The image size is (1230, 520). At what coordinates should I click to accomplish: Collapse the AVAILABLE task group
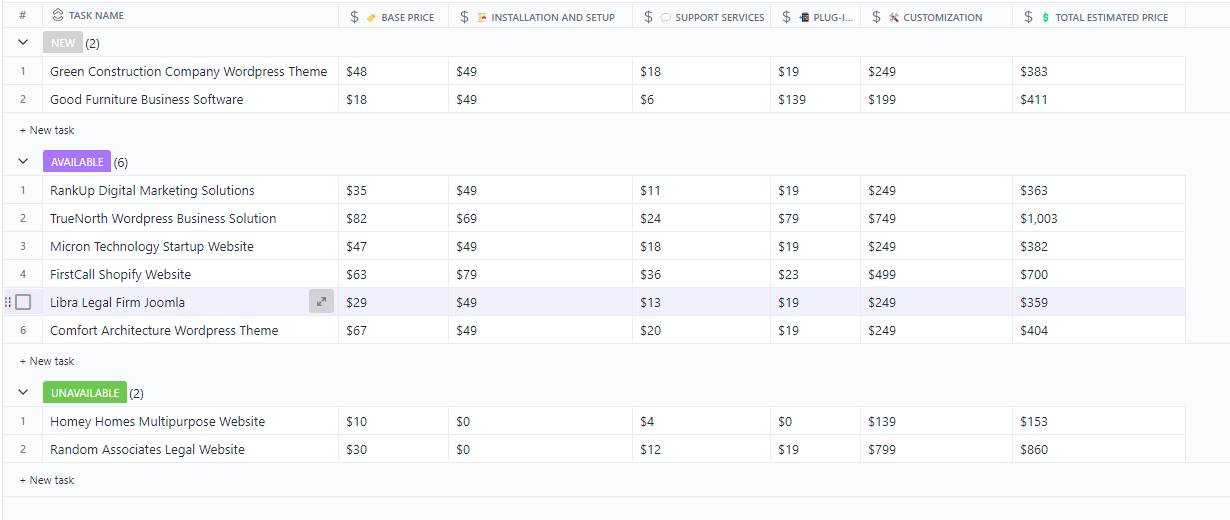tap(23, 161)
